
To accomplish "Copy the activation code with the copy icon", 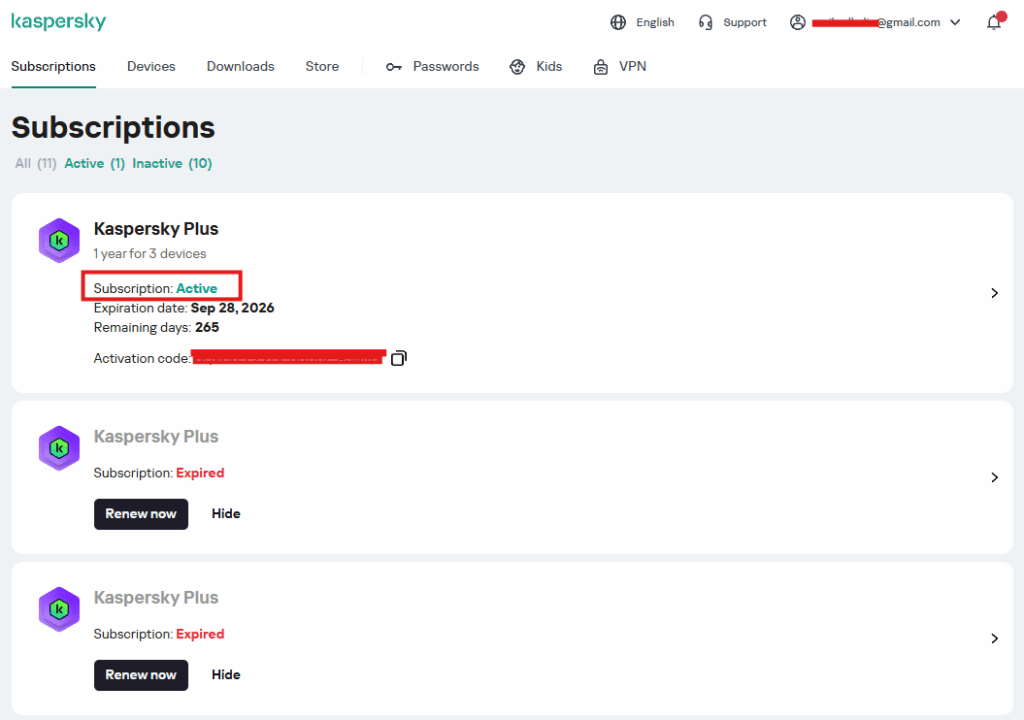I will (x=398, y=358).
